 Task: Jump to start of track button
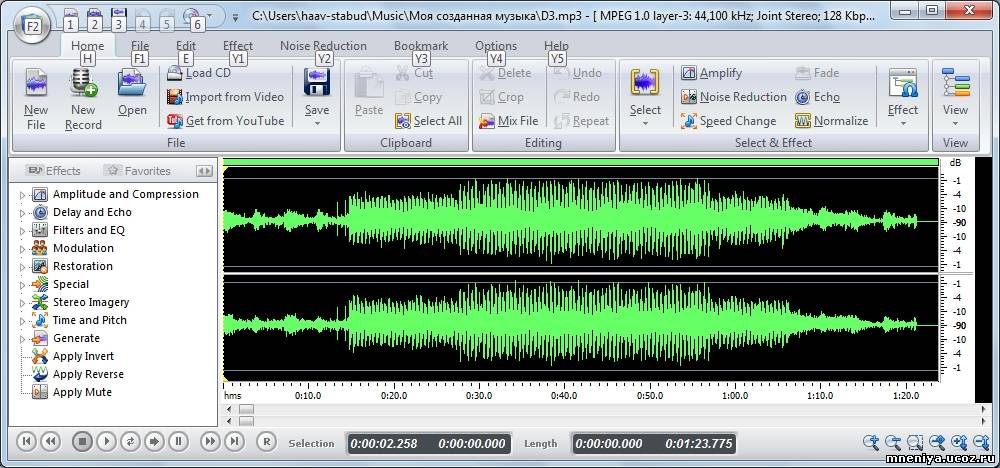point(26,441)
